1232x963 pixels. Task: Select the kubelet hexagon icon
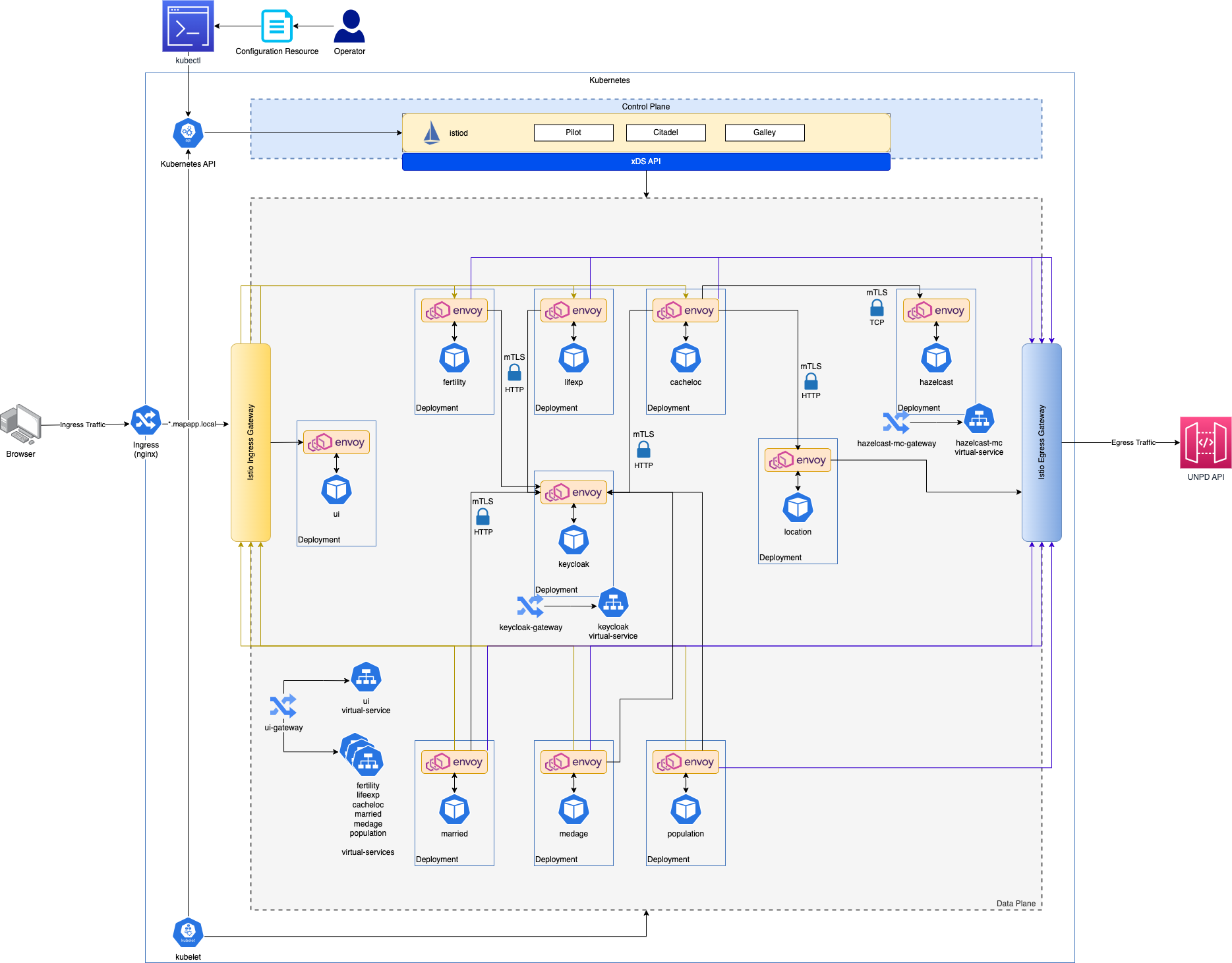pos(188,933)
